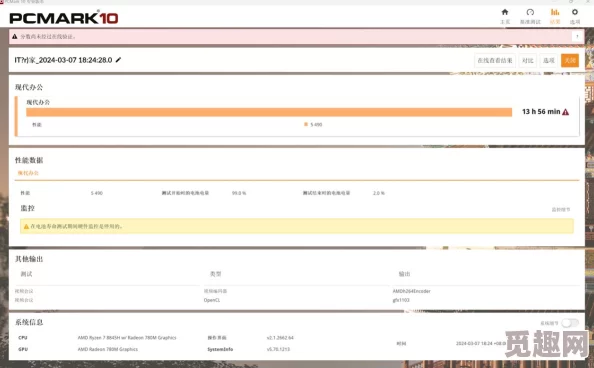Screen dimensions: 594x368
Task: Click the orange Close (关闭) button
Action: coord(570,61)
